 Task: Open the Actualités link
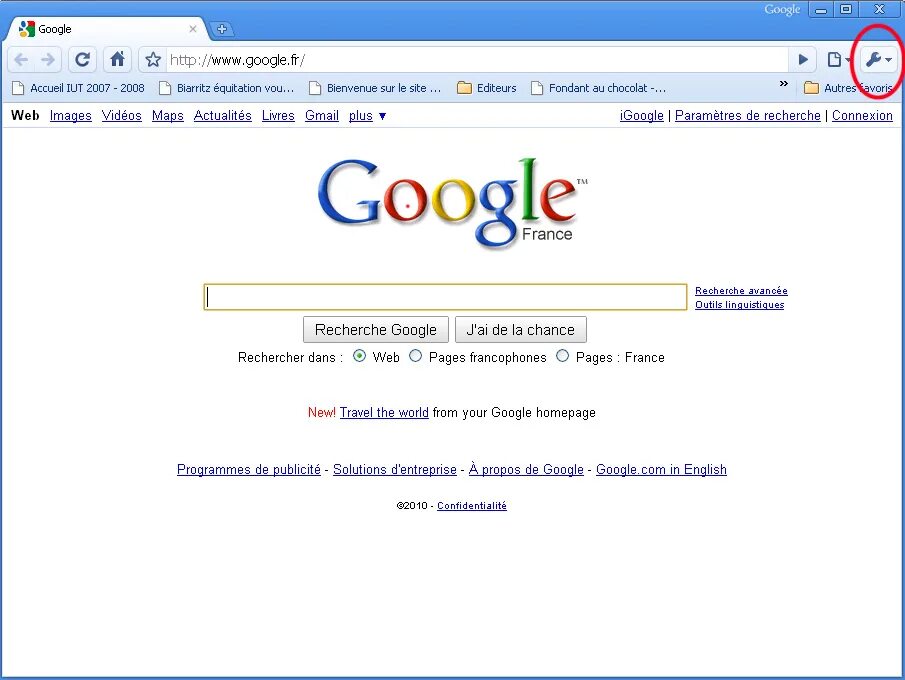[222, 115]
